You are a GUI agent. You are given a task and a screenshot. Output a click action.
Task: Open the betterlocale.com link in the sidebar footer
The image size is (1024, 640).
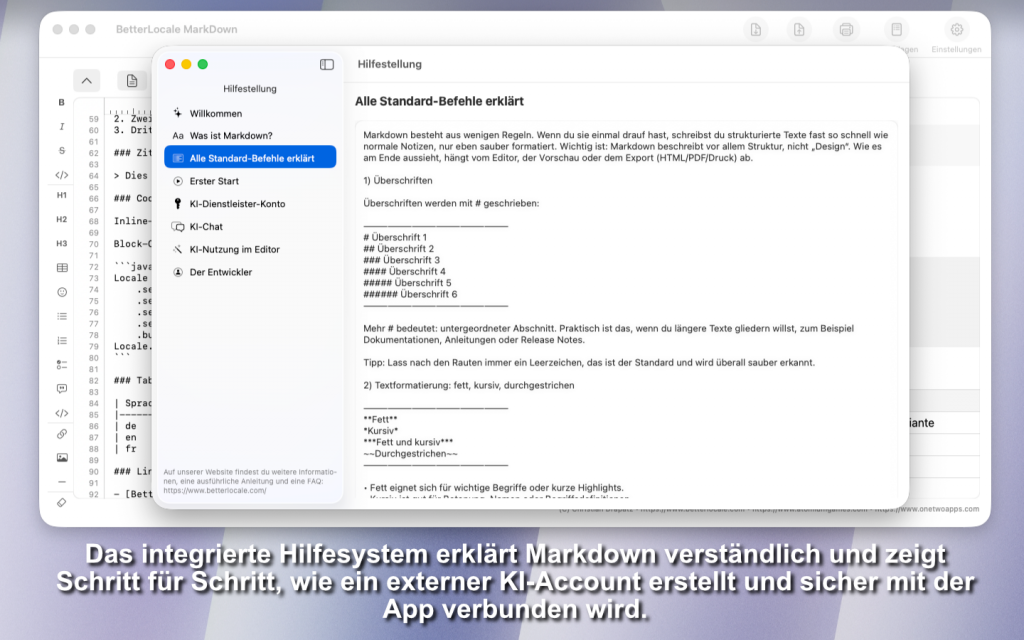click(215, 491)
